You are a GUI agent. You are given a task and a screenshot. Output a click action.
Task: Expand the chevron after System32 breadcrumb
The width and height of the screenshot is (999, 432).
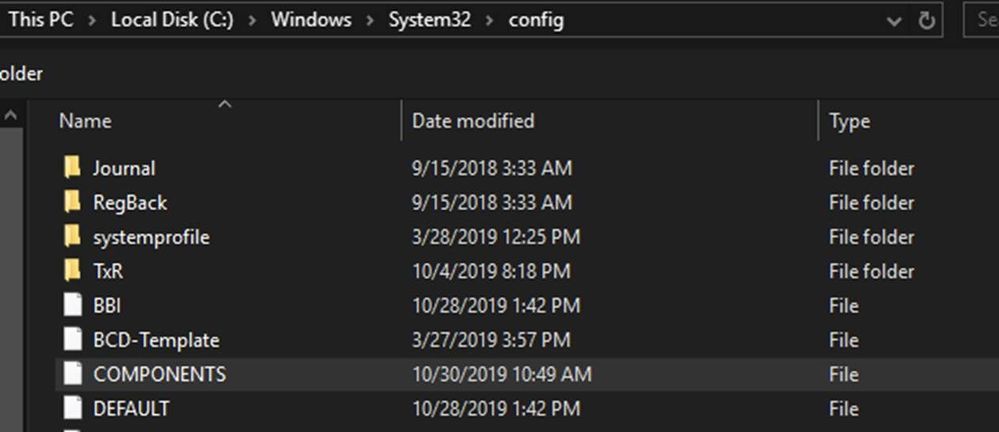pyautogui.click(x=489, y=20)
